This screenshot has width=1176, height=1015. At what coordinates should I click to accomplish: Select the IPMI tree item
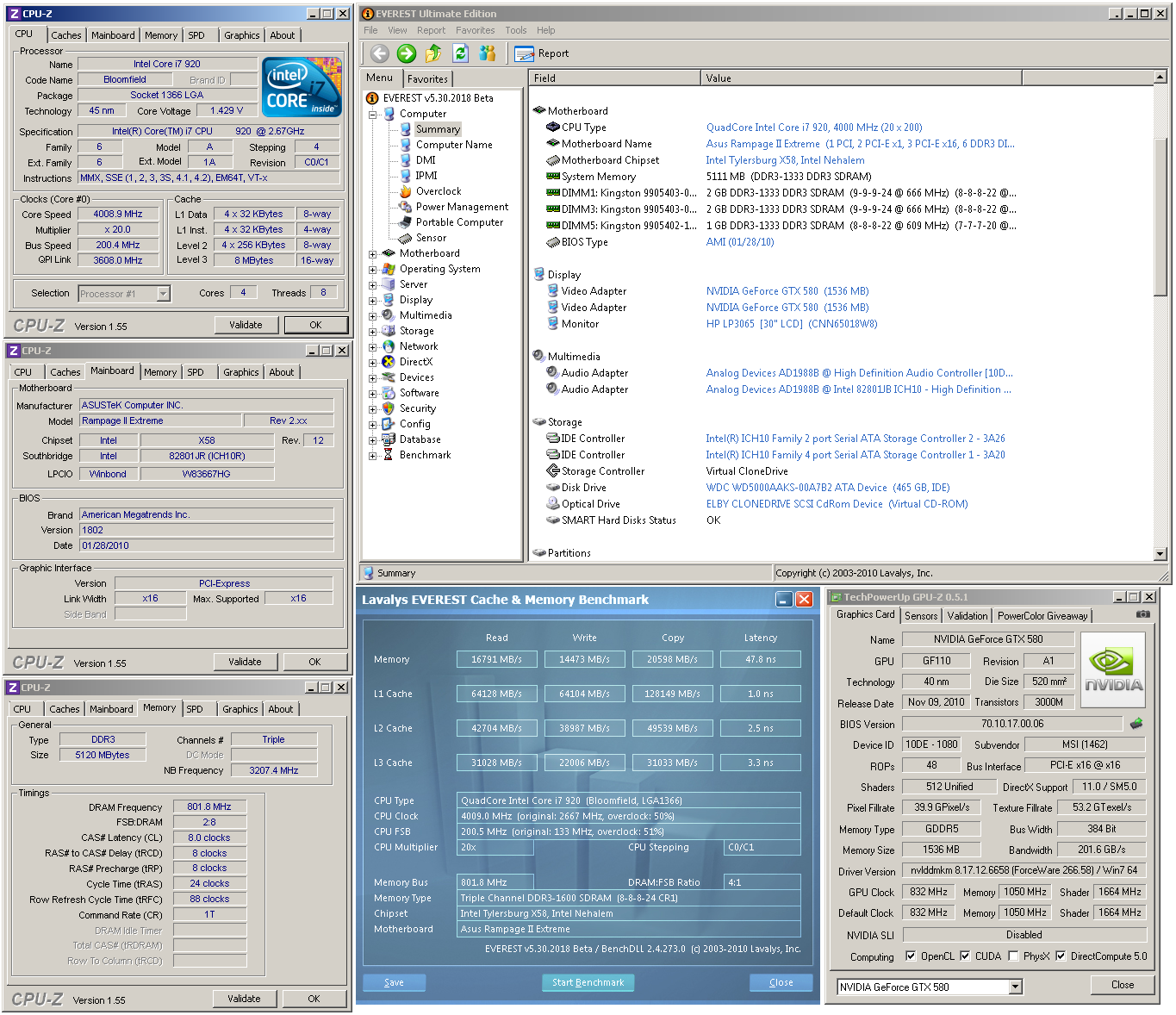[x=426, y=176]
